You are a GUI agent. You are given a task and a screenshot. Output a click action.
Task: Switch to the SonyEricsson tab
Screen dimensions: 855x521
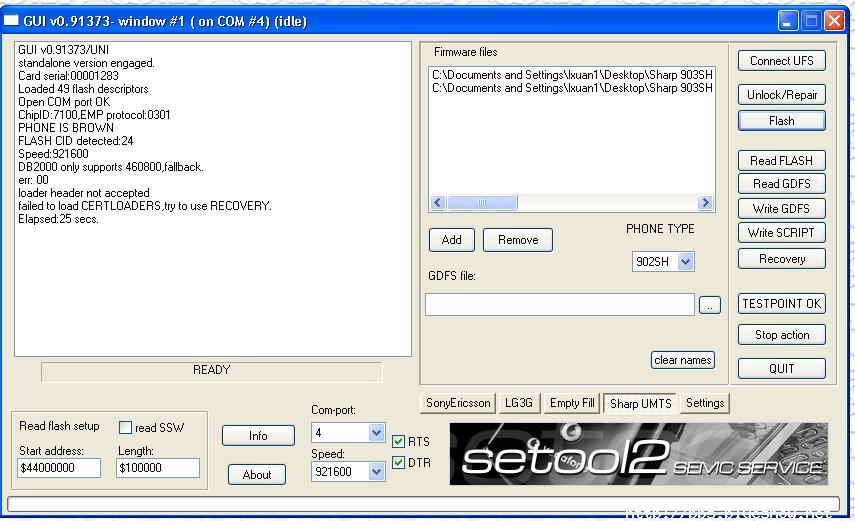click(458, 403)
